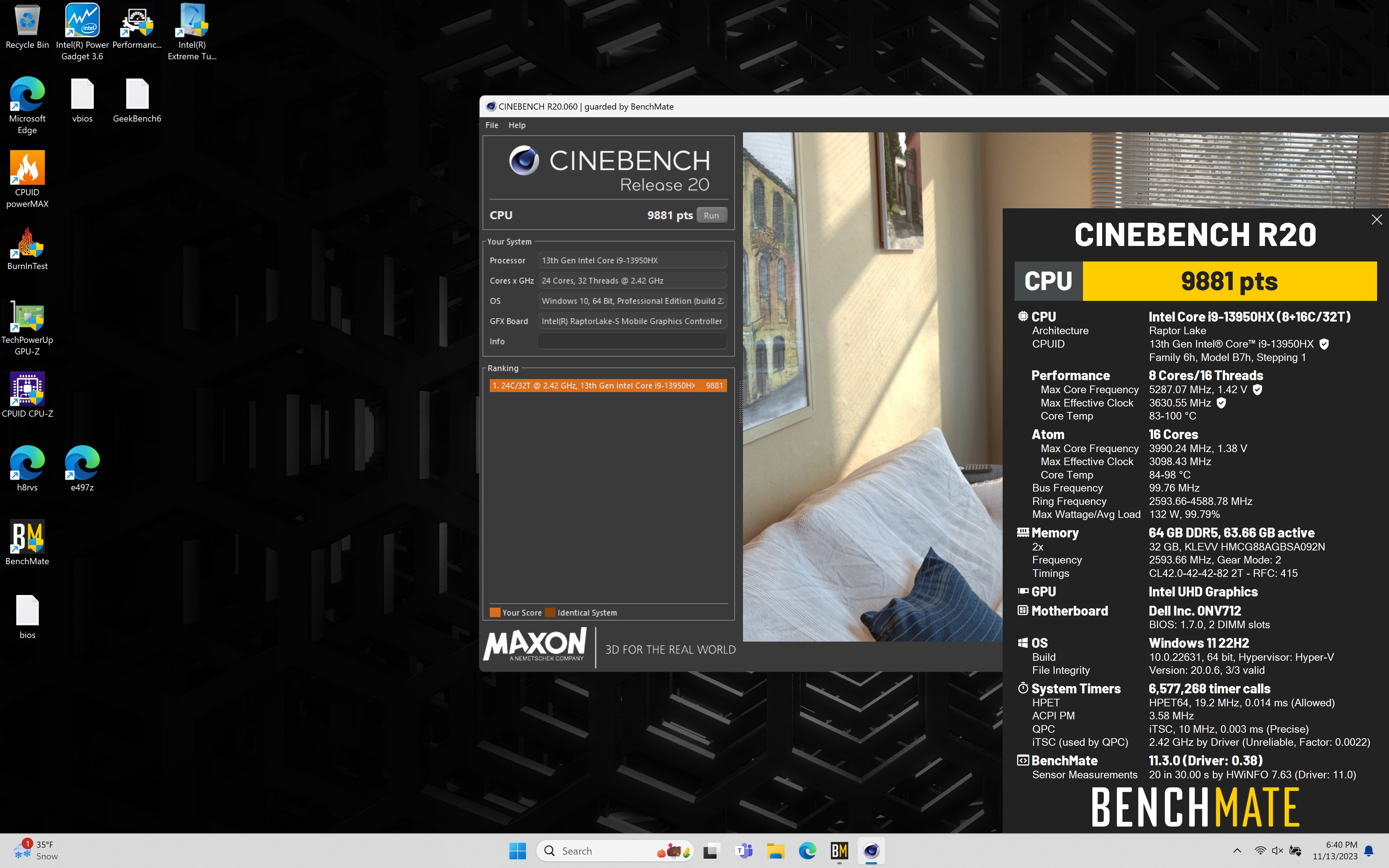Click the Cinebench window title bar
The height and width of the screenshot is (868, 1389).
coord(934,106)
